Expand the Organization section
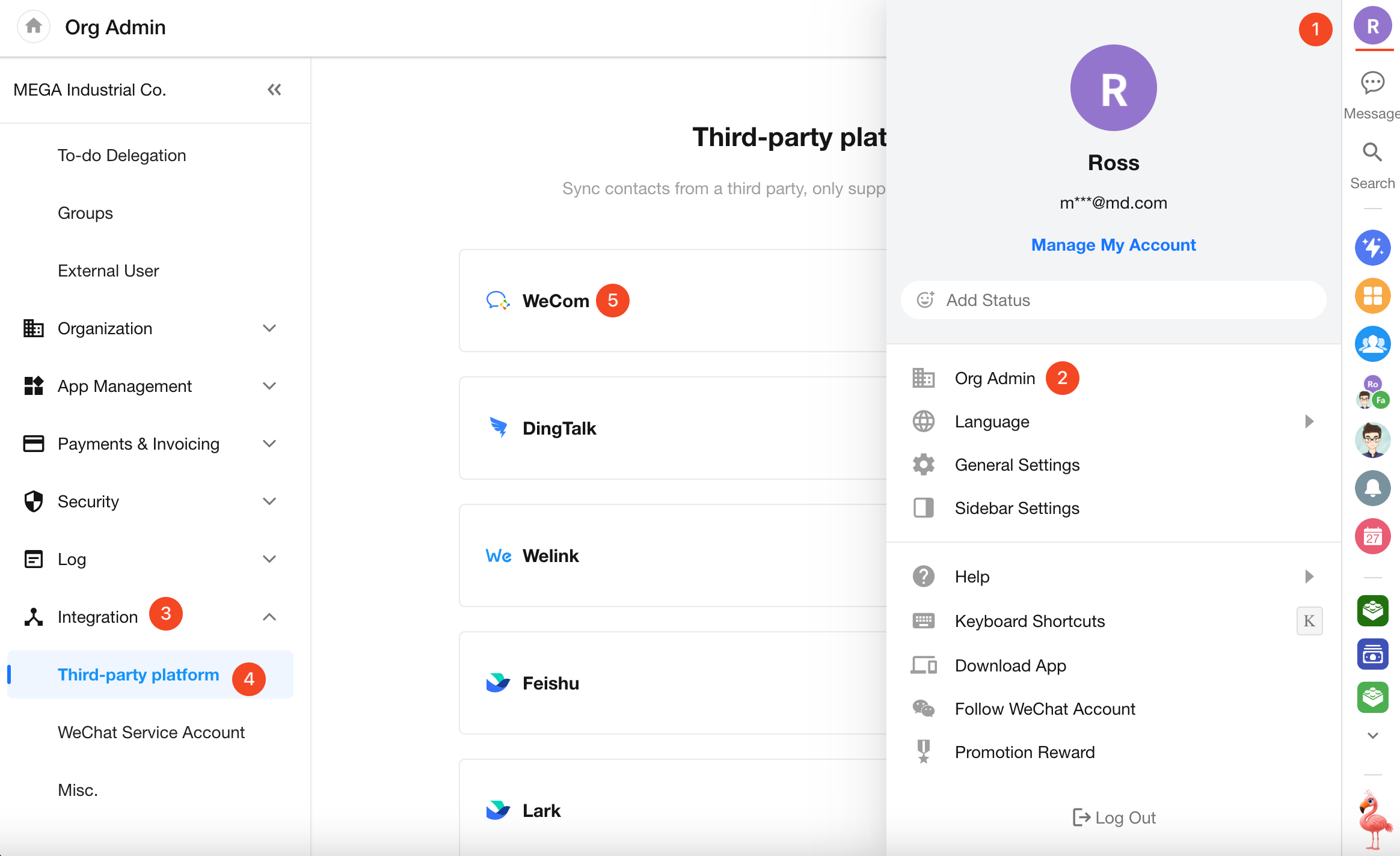The image size is (1400, 856). pos(269,328)
